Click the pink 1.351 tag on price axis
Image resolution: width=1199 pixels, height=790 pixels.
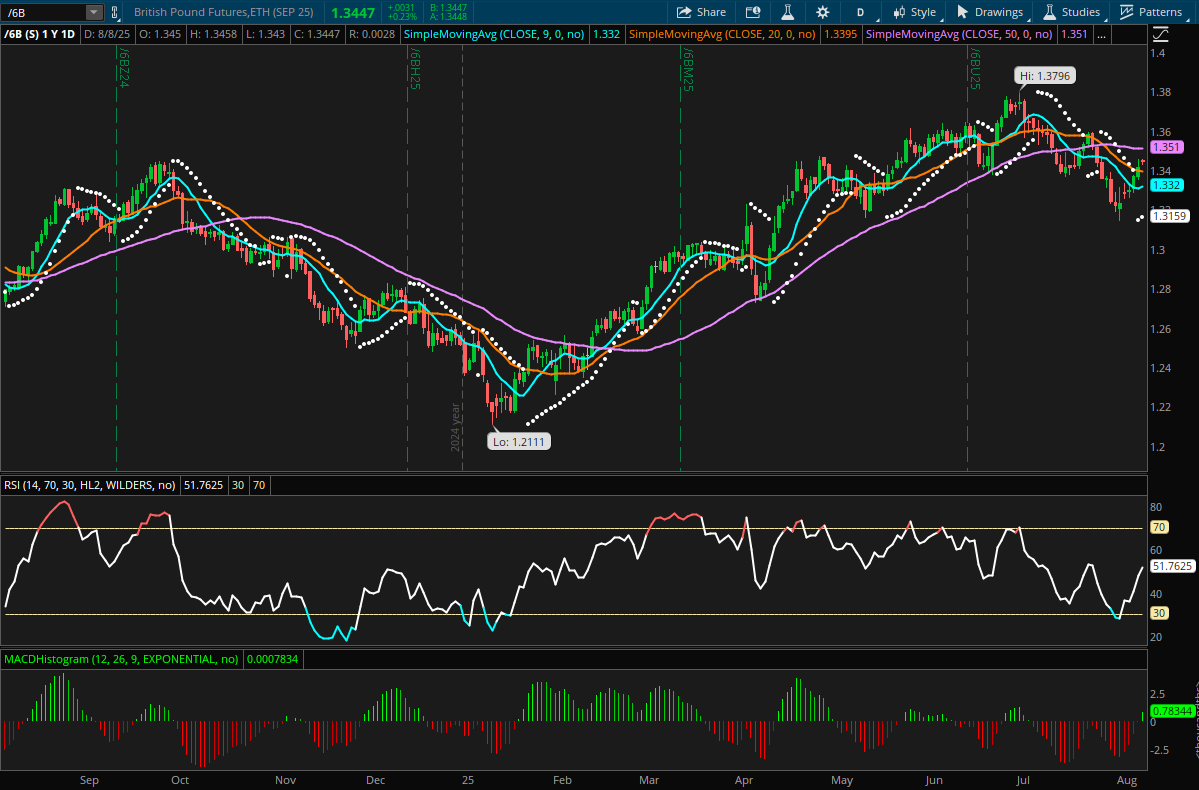pos(1167,147)
